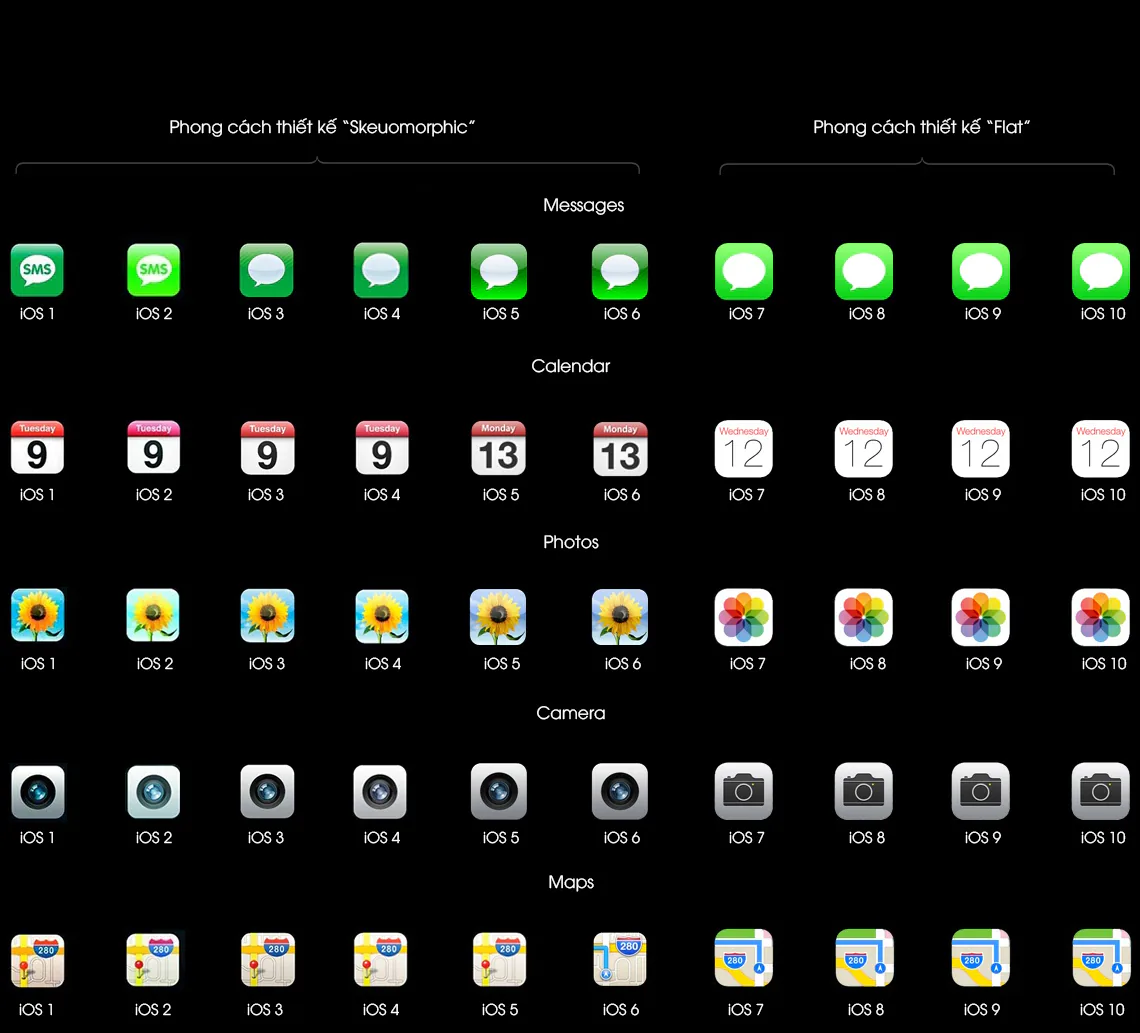Click the Photos section title

click(571, 542)
